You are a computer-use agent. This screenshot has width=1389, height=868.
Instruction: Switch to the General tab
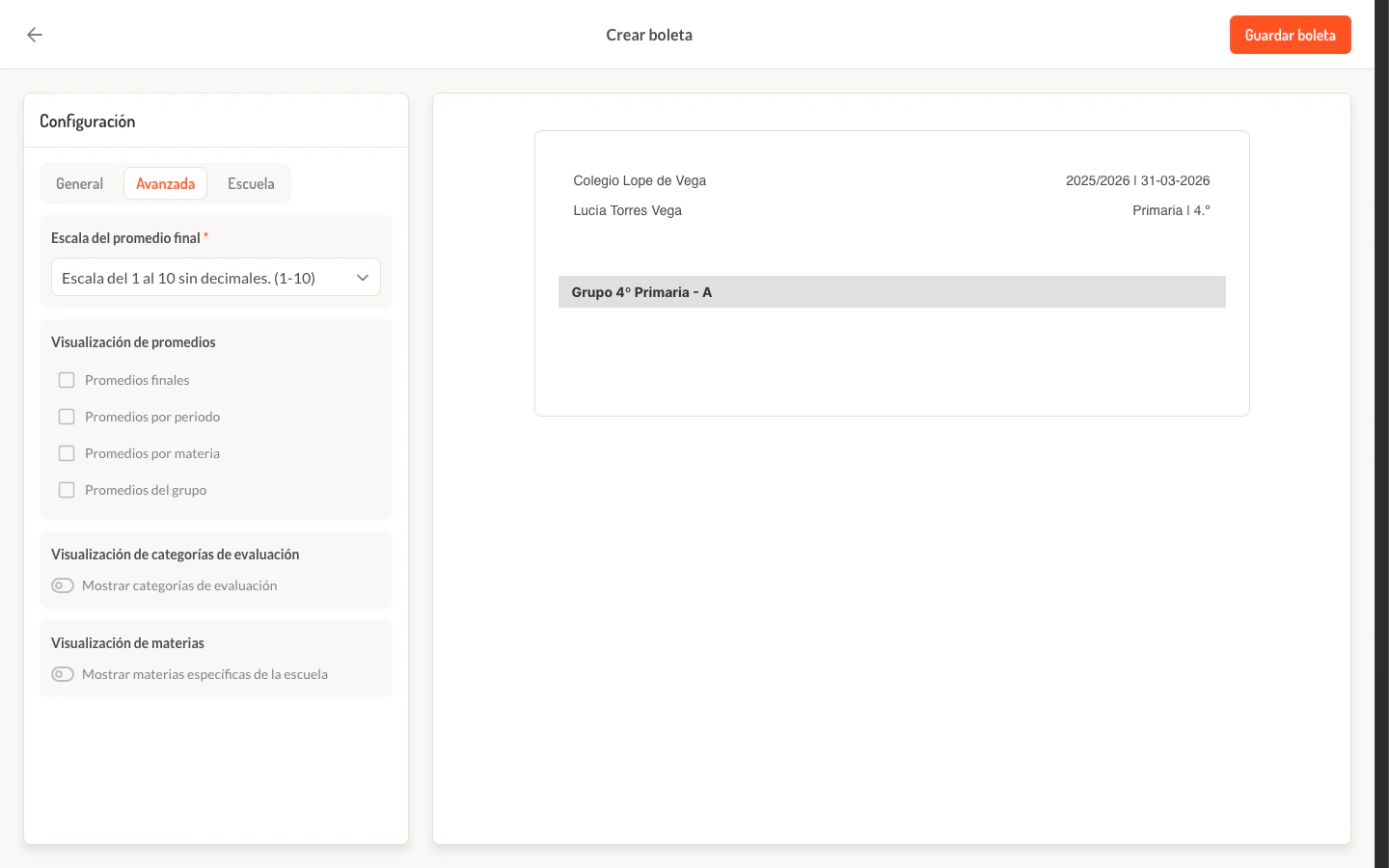tap(79, 183)
